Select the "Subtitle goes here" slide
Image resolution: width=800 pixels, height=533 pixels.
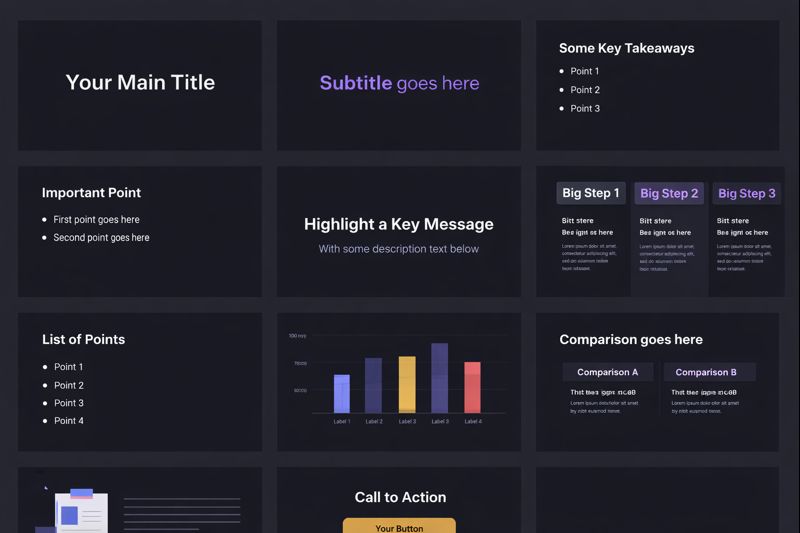(399, 83)
